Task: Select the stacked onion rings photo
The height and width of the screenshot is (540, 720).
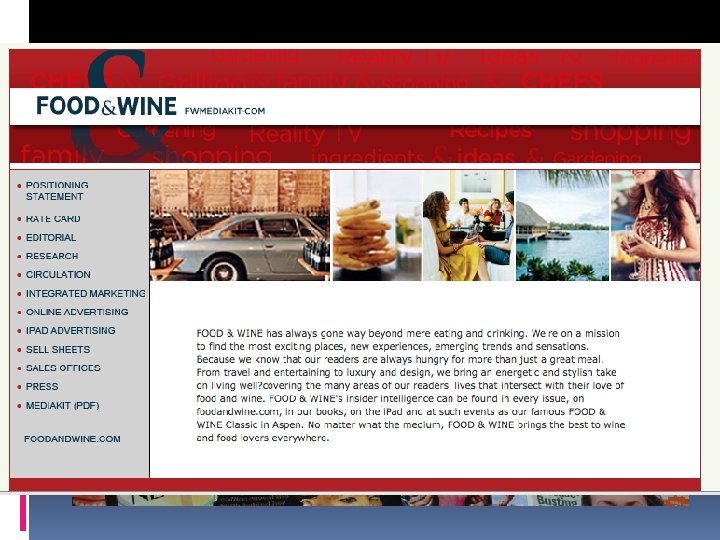Action: [x=377, y=225]
